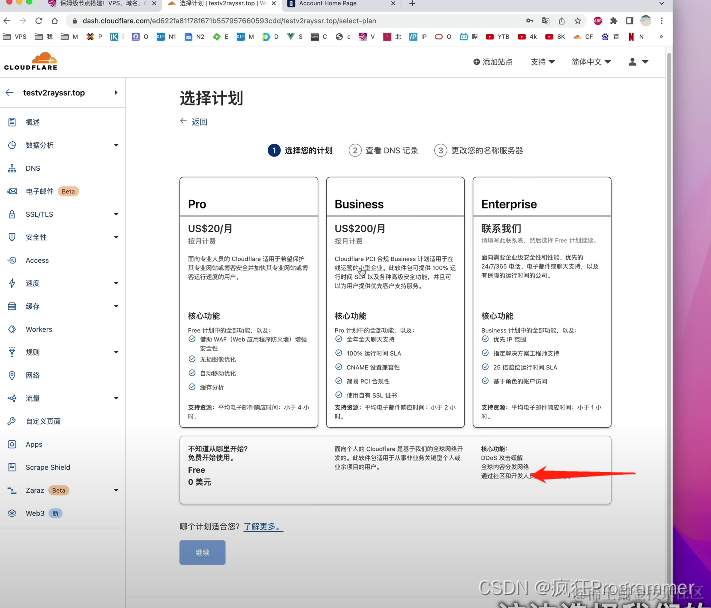The width and height of the screenshot is (711, 608).
Task: Click the browser address bar URL
Action: (x=229, y=21)
